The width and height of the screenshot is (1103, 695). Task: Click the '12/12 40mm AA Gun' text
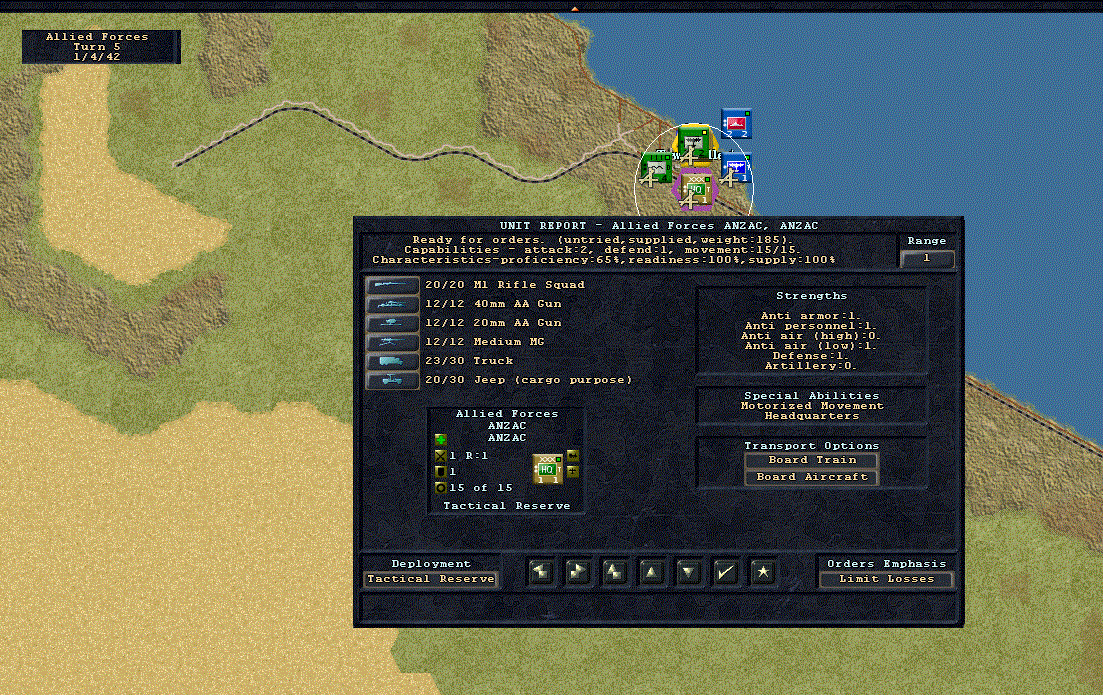[493, 304]
